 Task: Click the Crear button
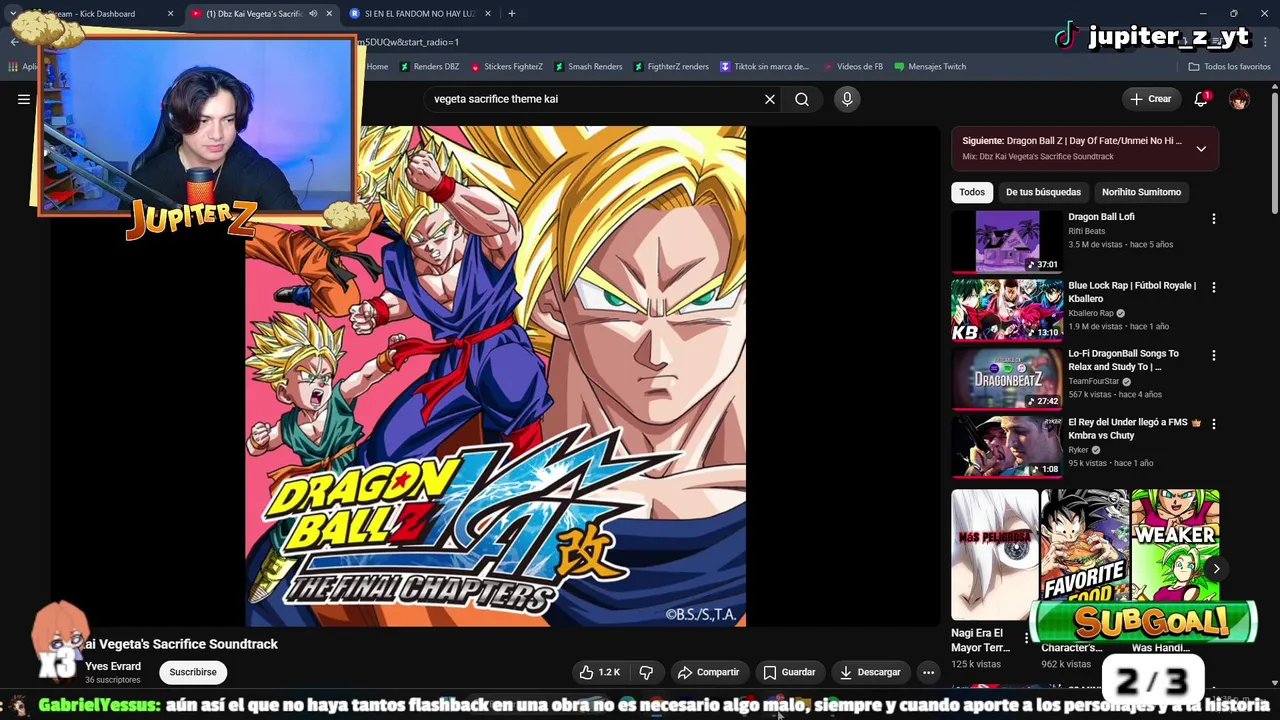click(1151, 99)
